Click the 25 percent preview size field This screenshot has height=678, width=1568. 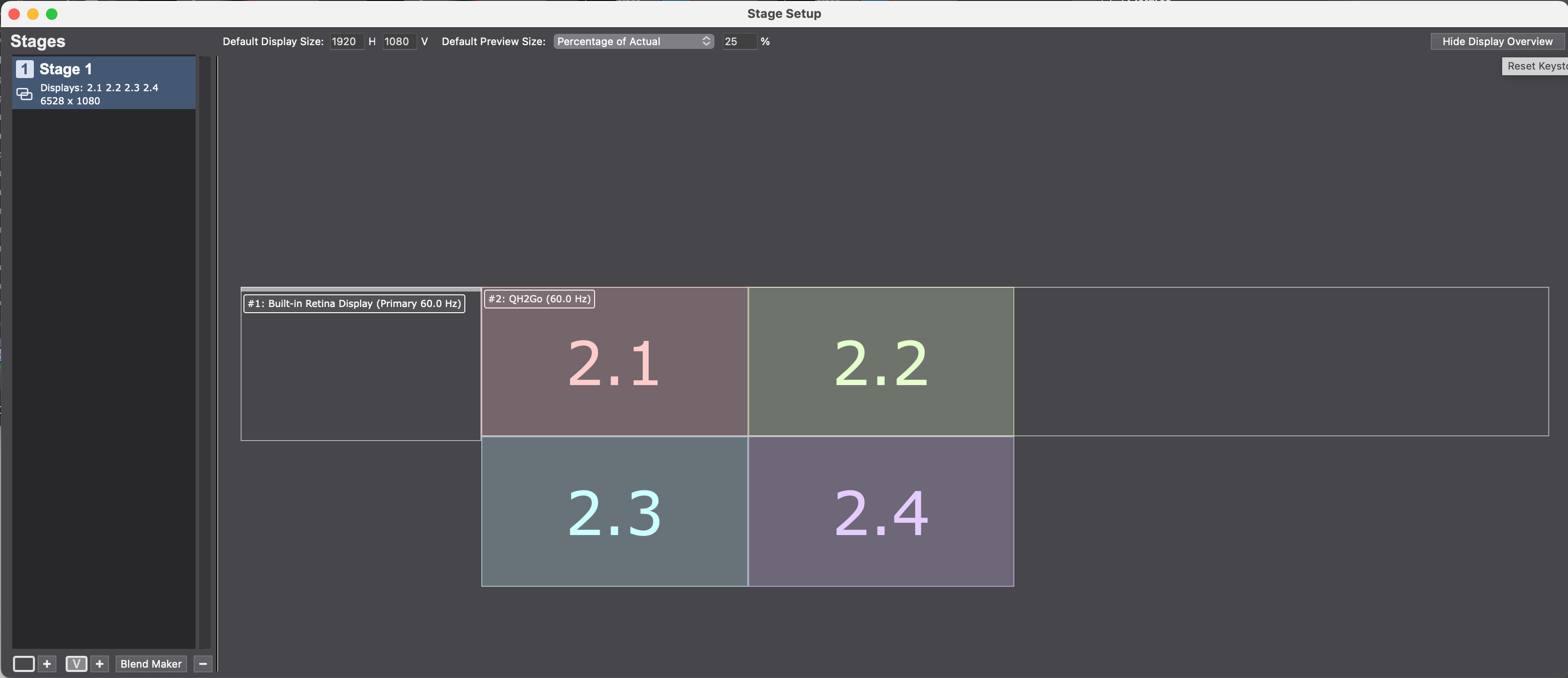[x=738, y=41]
